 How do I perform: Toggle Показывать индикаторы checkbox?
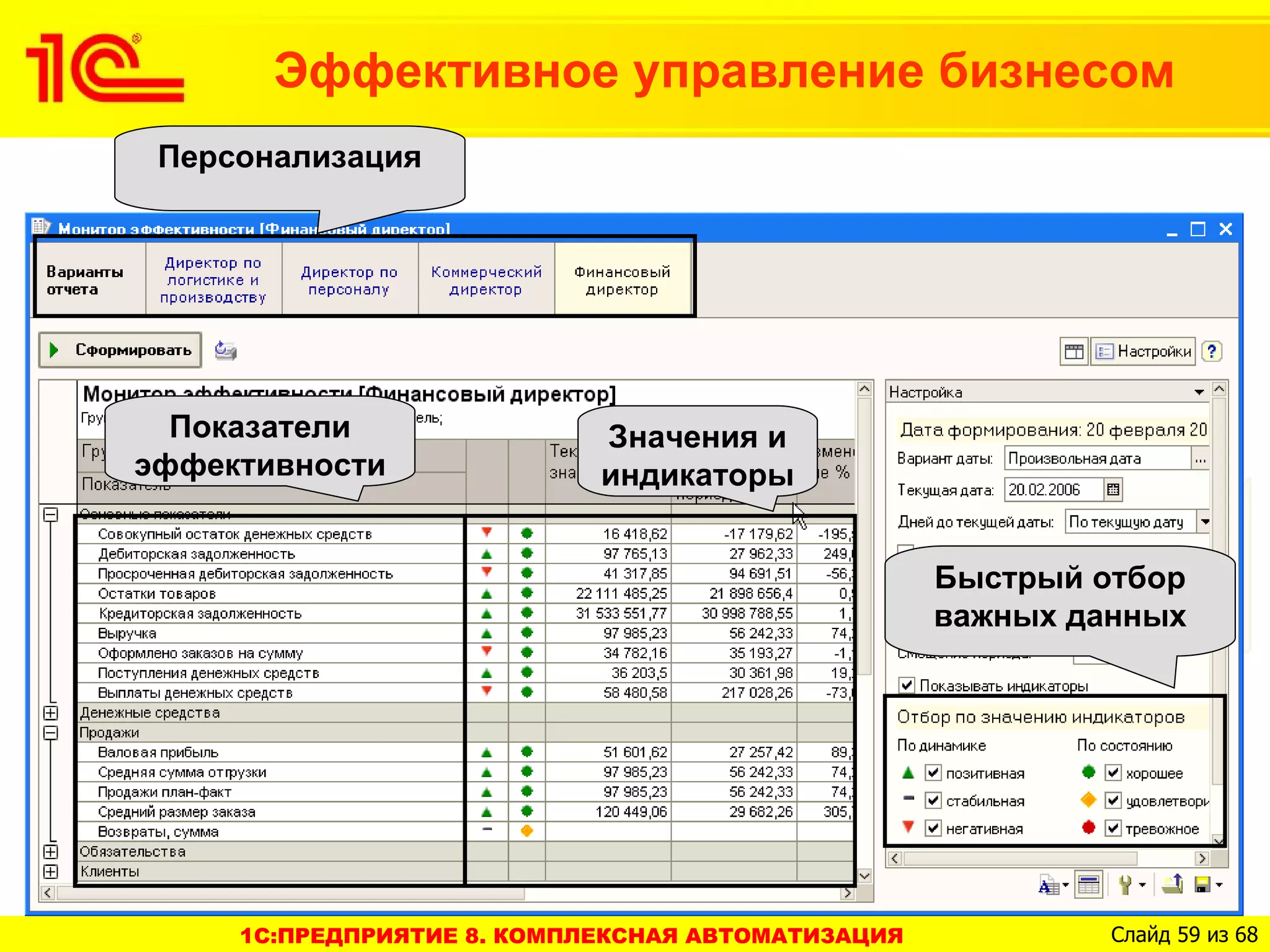click(907, 685)
